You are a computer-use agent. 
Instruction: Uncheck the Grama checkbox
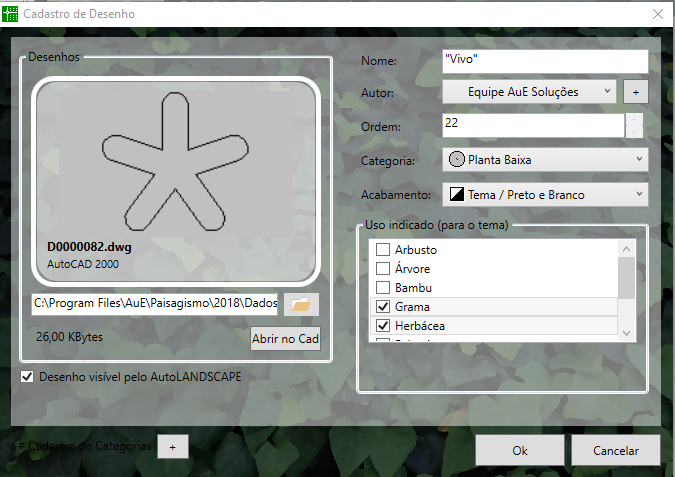(382, 307)
